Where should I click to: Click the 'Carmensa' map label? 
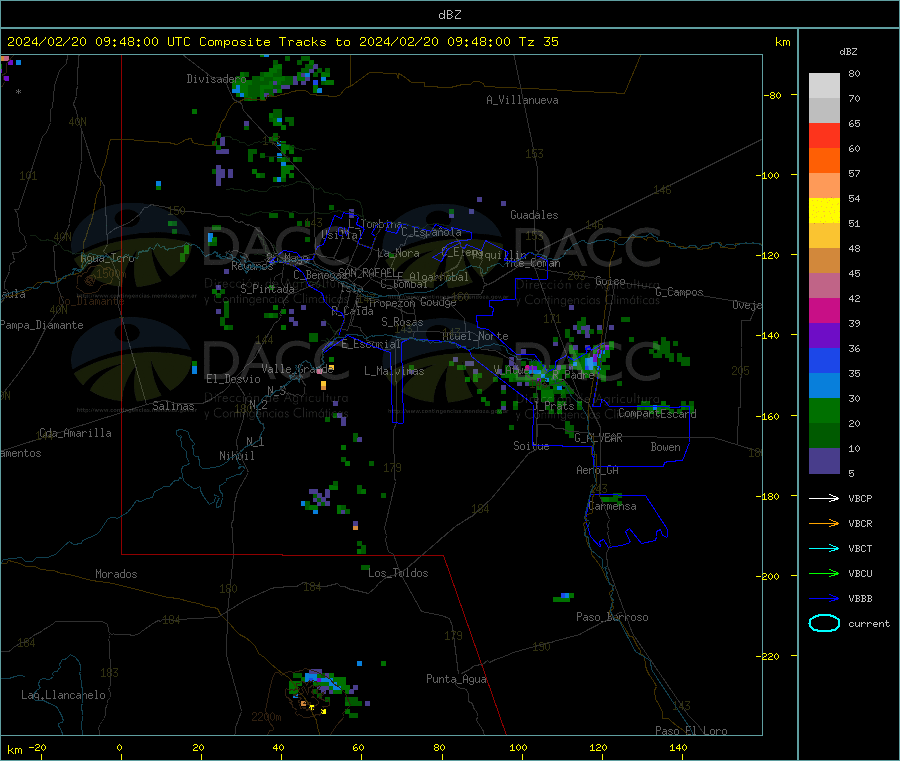[612, 506]
